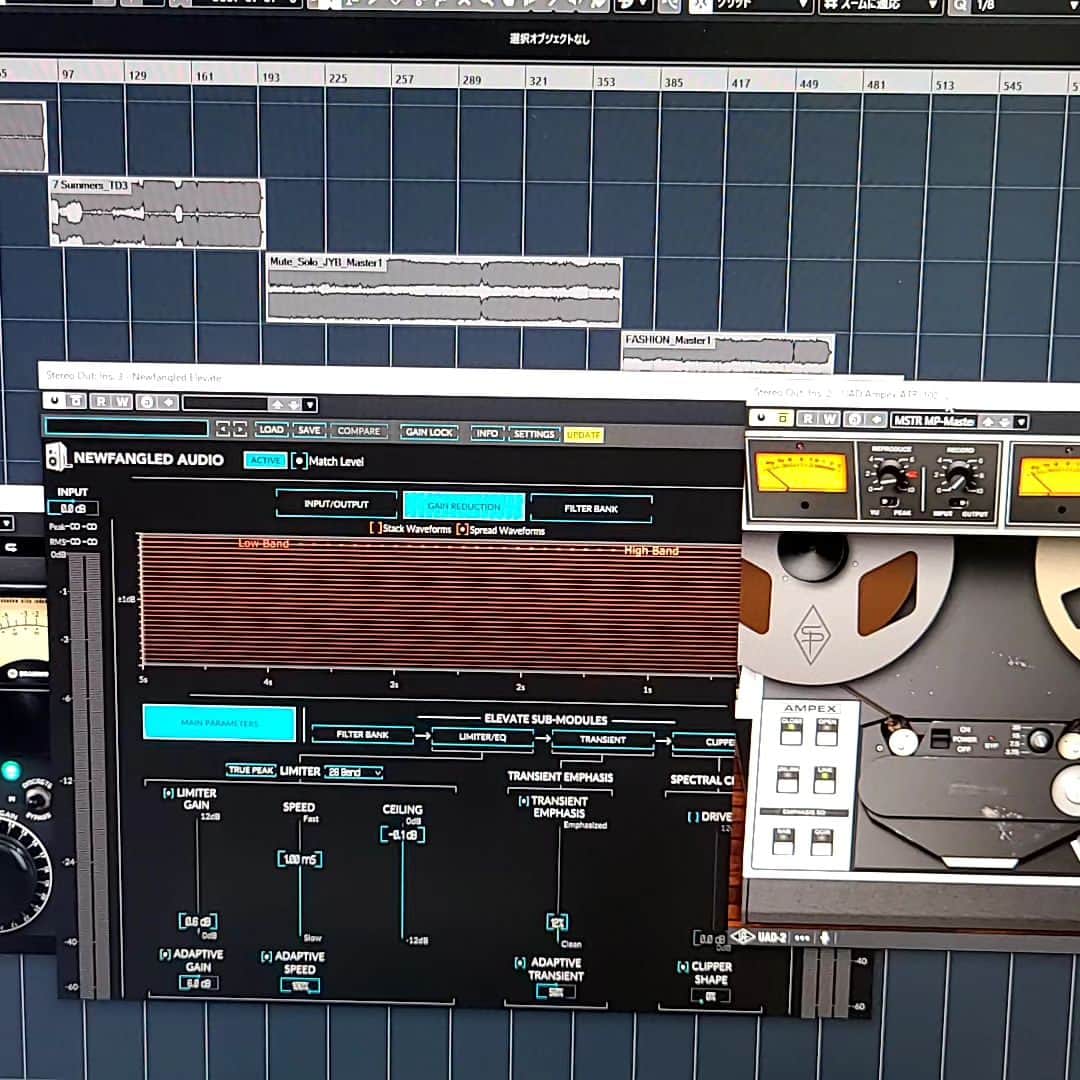Open the TRANSIENT sub-module

603,739
